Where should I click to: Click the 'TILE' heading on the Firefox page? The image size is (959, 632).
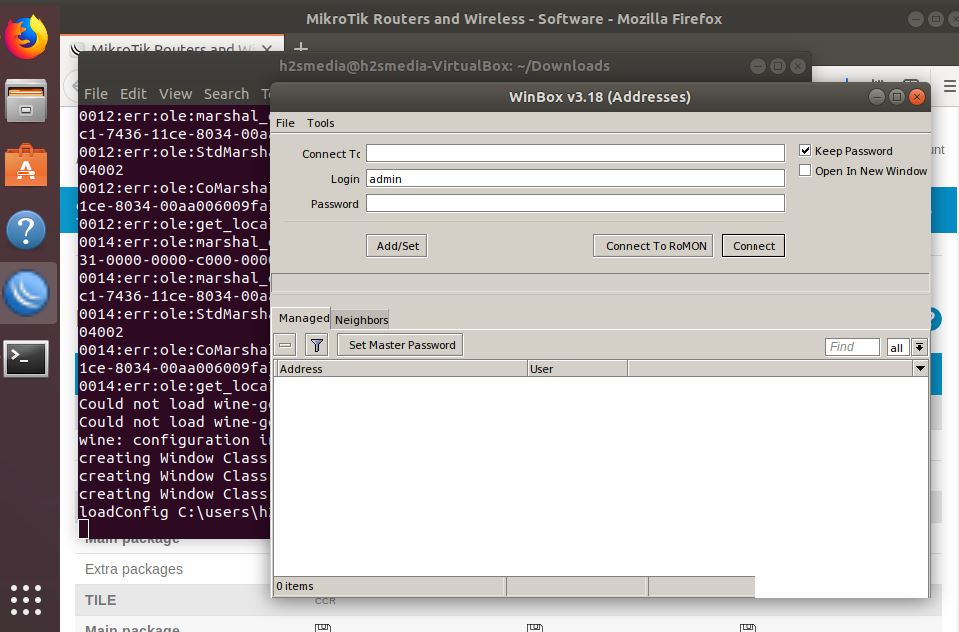coord(100,600)
